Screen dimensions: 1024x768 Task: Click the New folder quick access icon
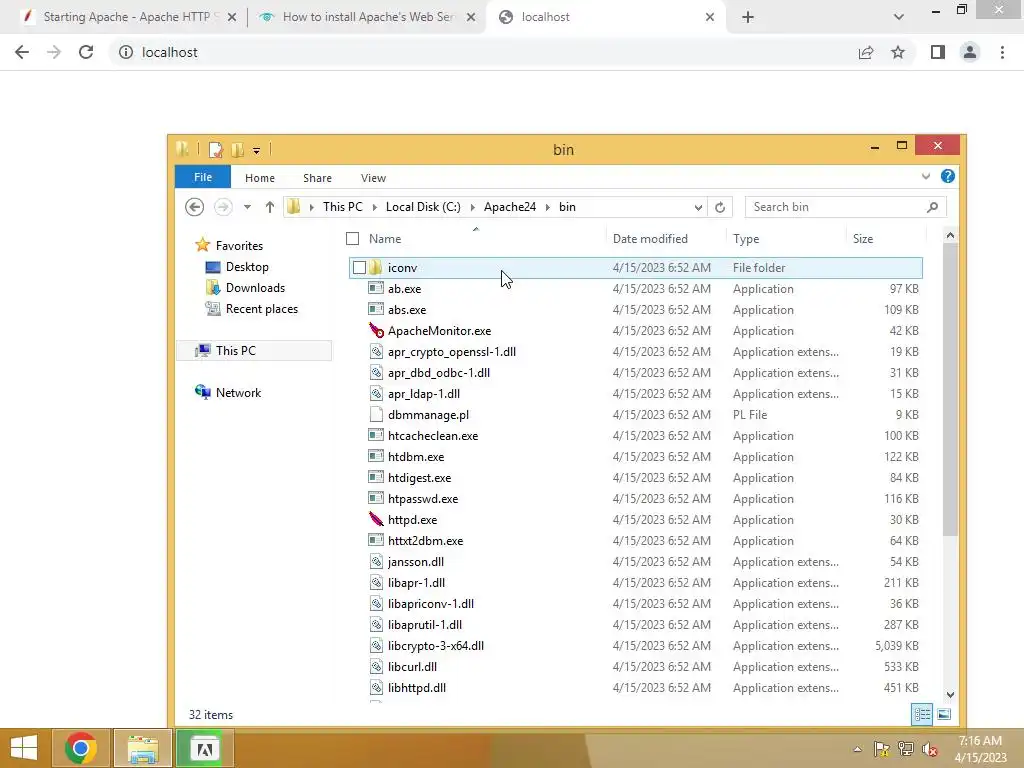pyautogui.click(x=238, y=150)
